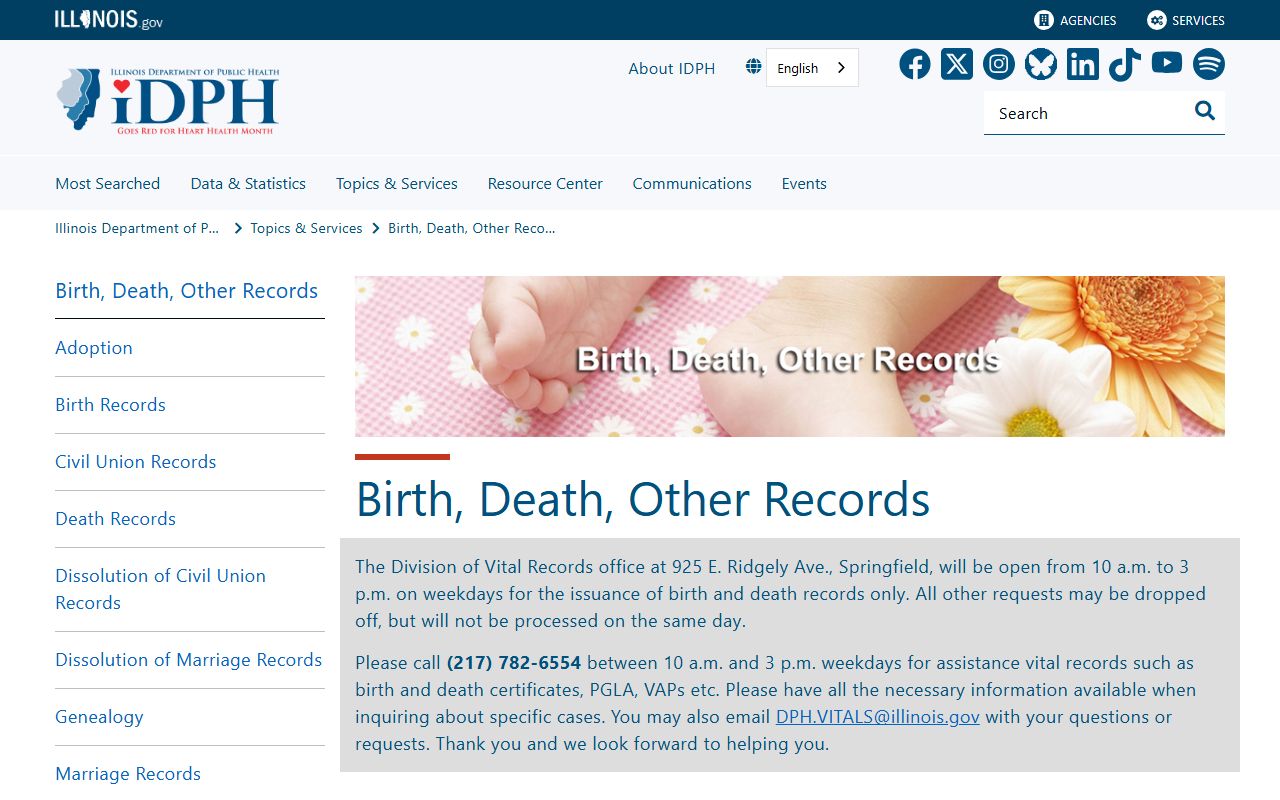Open the TikTok social icon

[1125, 64]
